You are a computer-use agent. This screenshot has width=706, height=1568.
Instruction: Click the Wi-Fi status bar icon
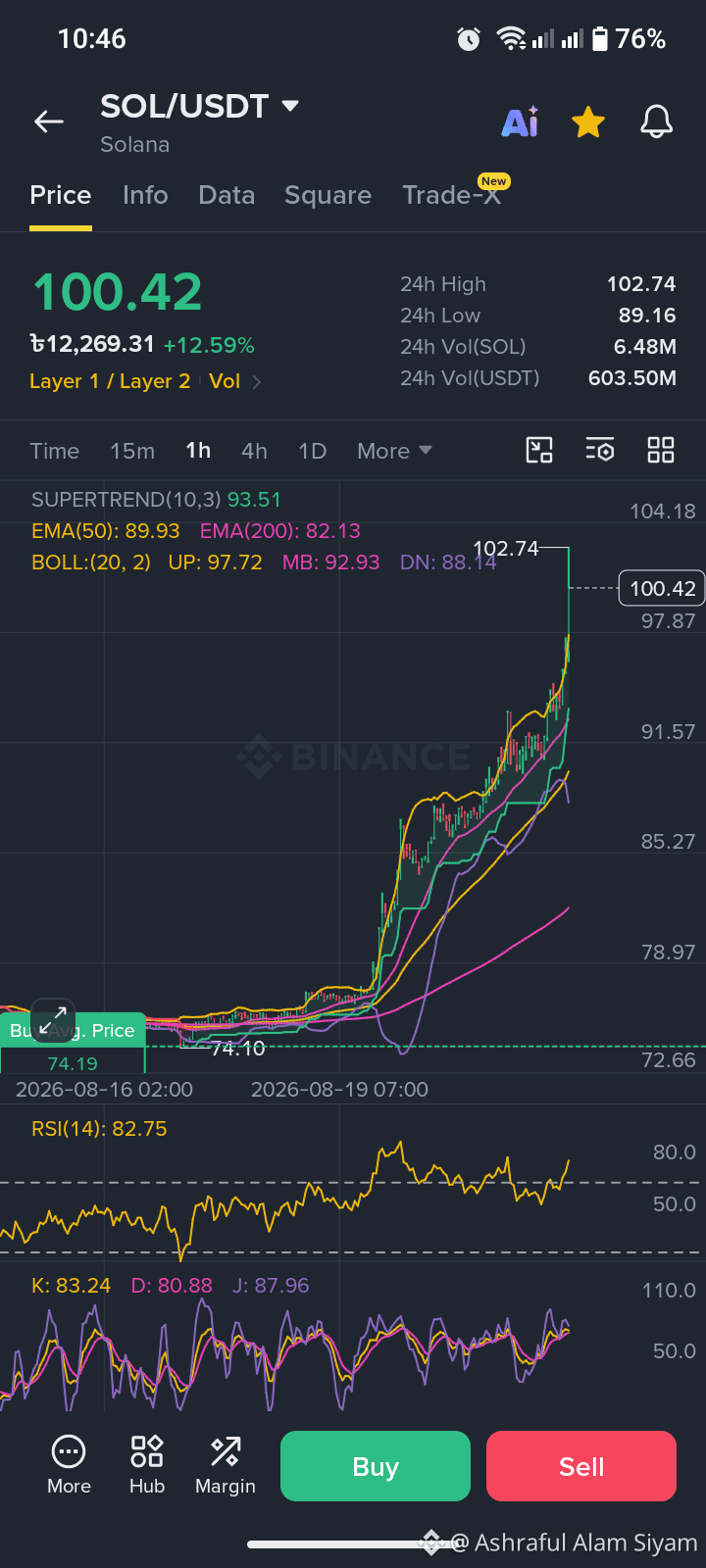pos(510,39)
